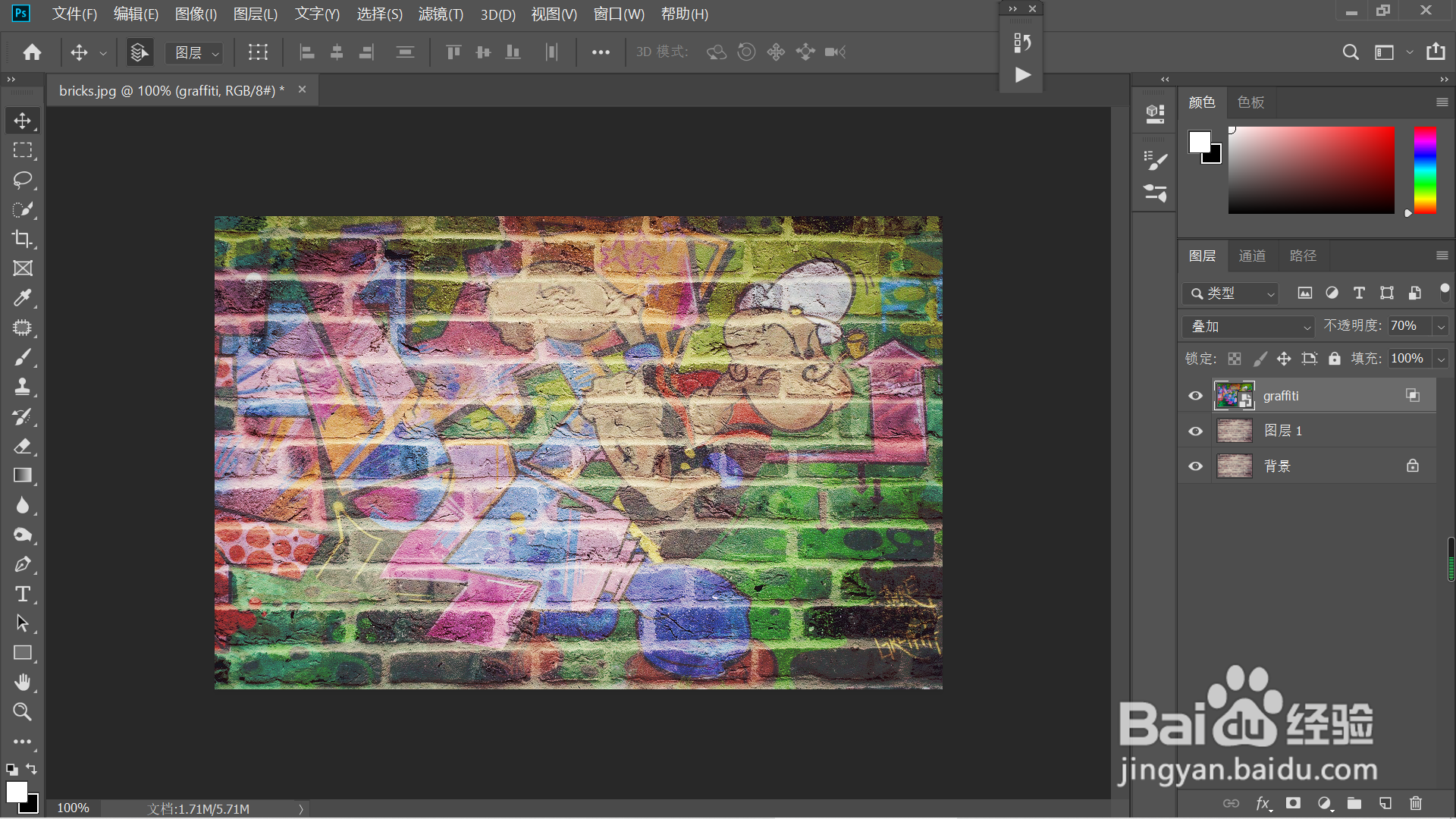Toggle lock transparent pixels
Image resolution: width=1456 pixels, height=819 pixels.
pos(1235,359)
